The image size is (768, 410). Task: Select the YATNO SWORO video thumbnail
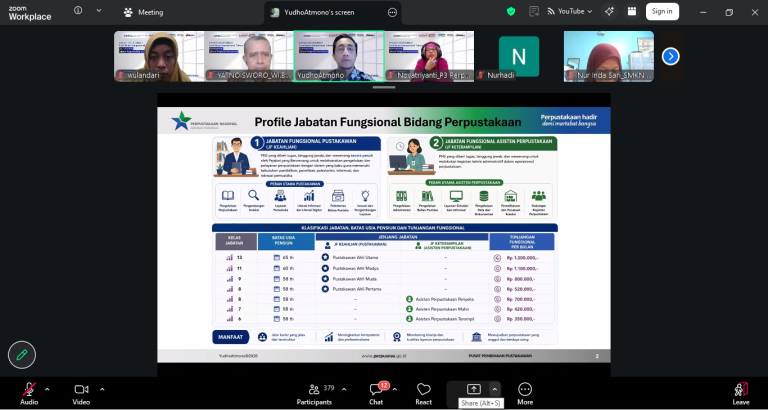249,56
